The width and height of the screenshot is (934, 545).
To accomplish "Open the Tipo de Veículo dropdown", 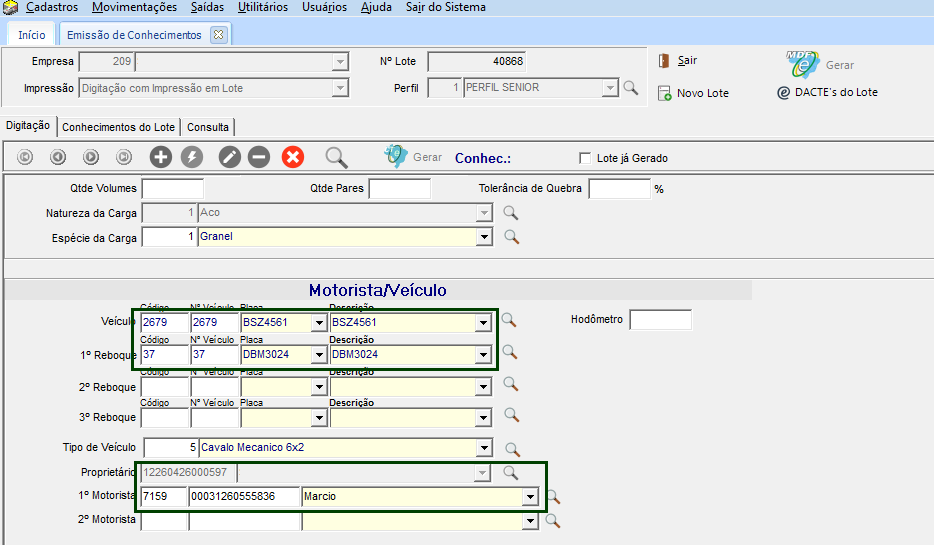I will coord(485,448).
